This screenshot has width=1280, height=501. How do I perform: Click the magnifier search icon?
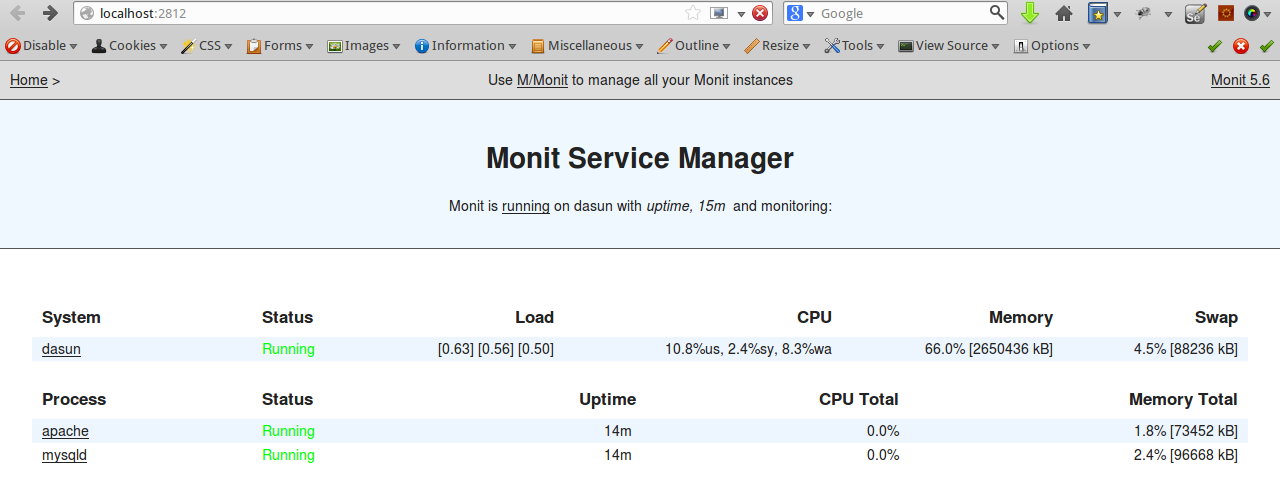tap(997, 13)
